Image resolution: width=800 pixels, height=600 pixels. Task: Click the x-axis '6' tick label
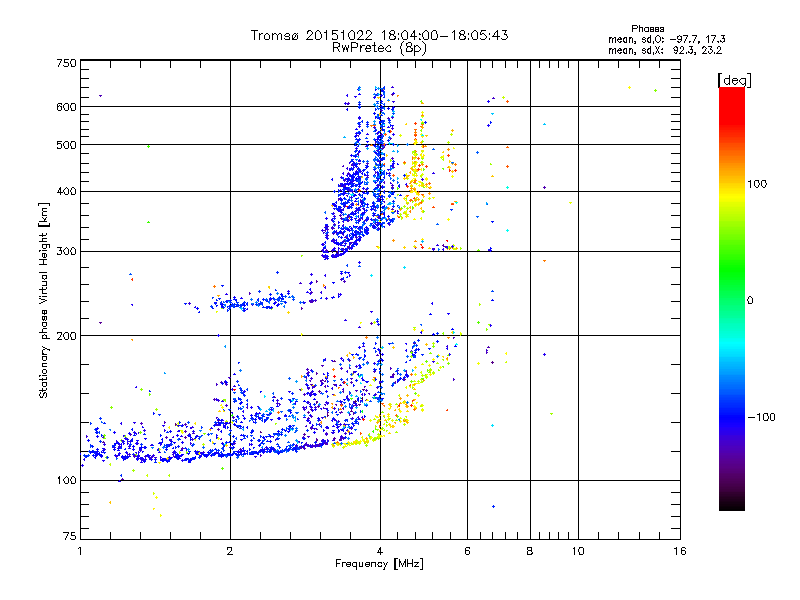point(467,551)
